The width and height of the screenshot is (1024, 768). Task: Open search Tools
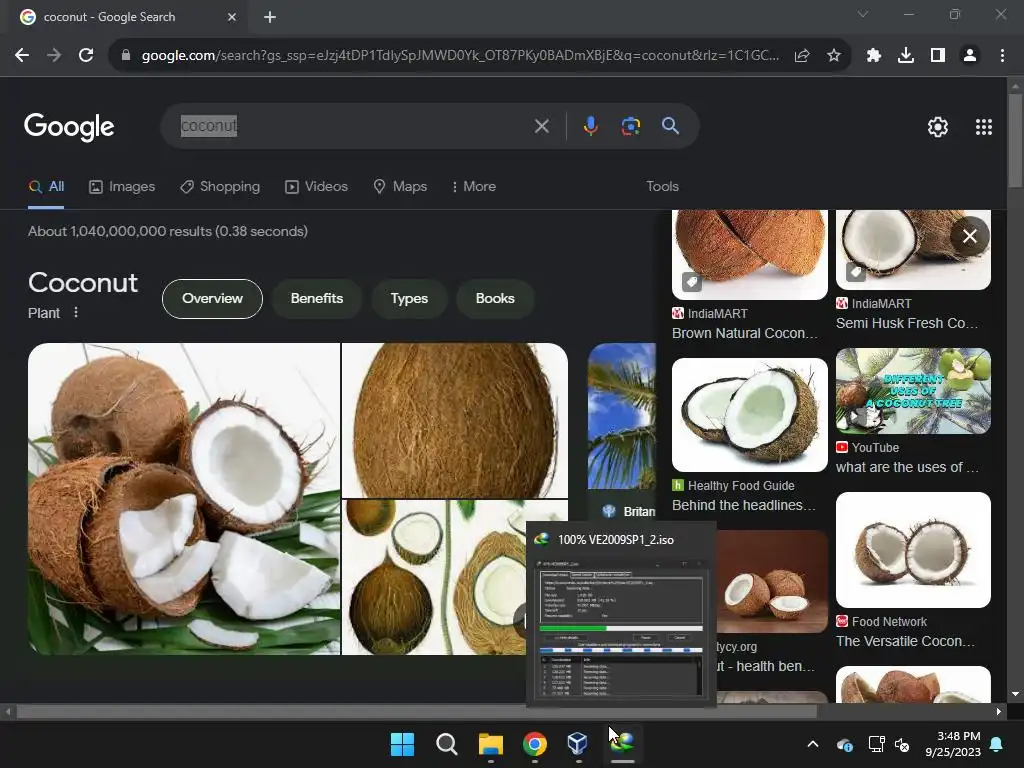(x=662, y=187)
